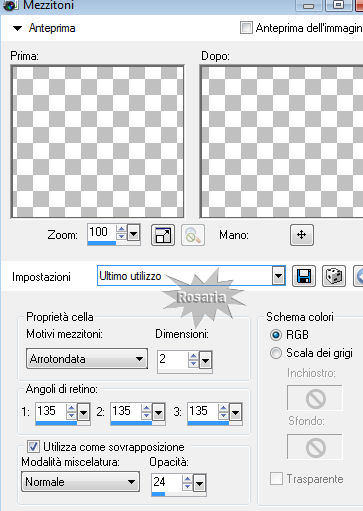Screen dimensions: 363x511
Task: Click the Inchiostro color swatch
Action: click(x=315, y=398)
